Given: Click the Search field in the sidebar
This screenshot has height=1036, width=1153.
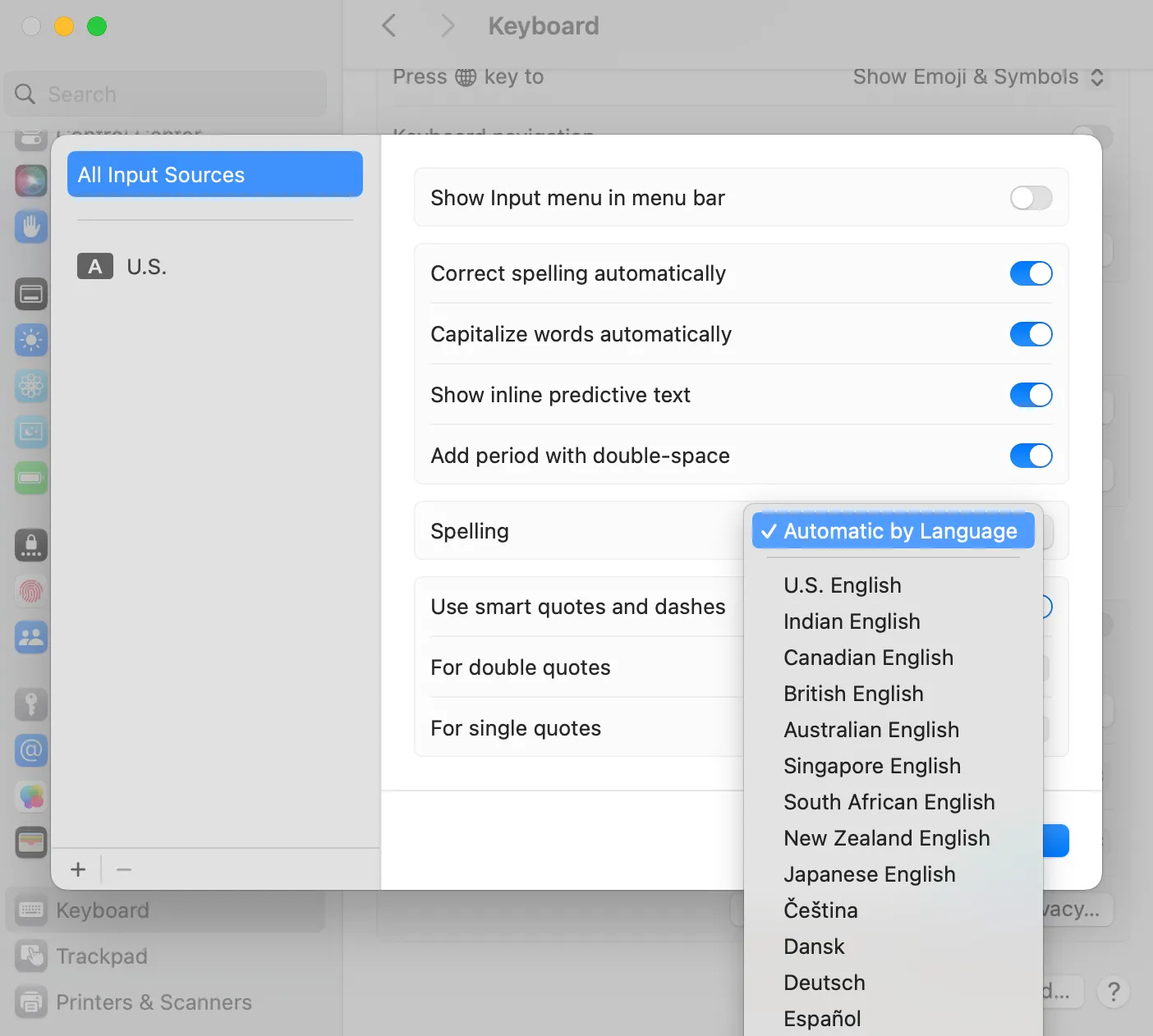Looking at the screenshot, I should coord(166,94).
